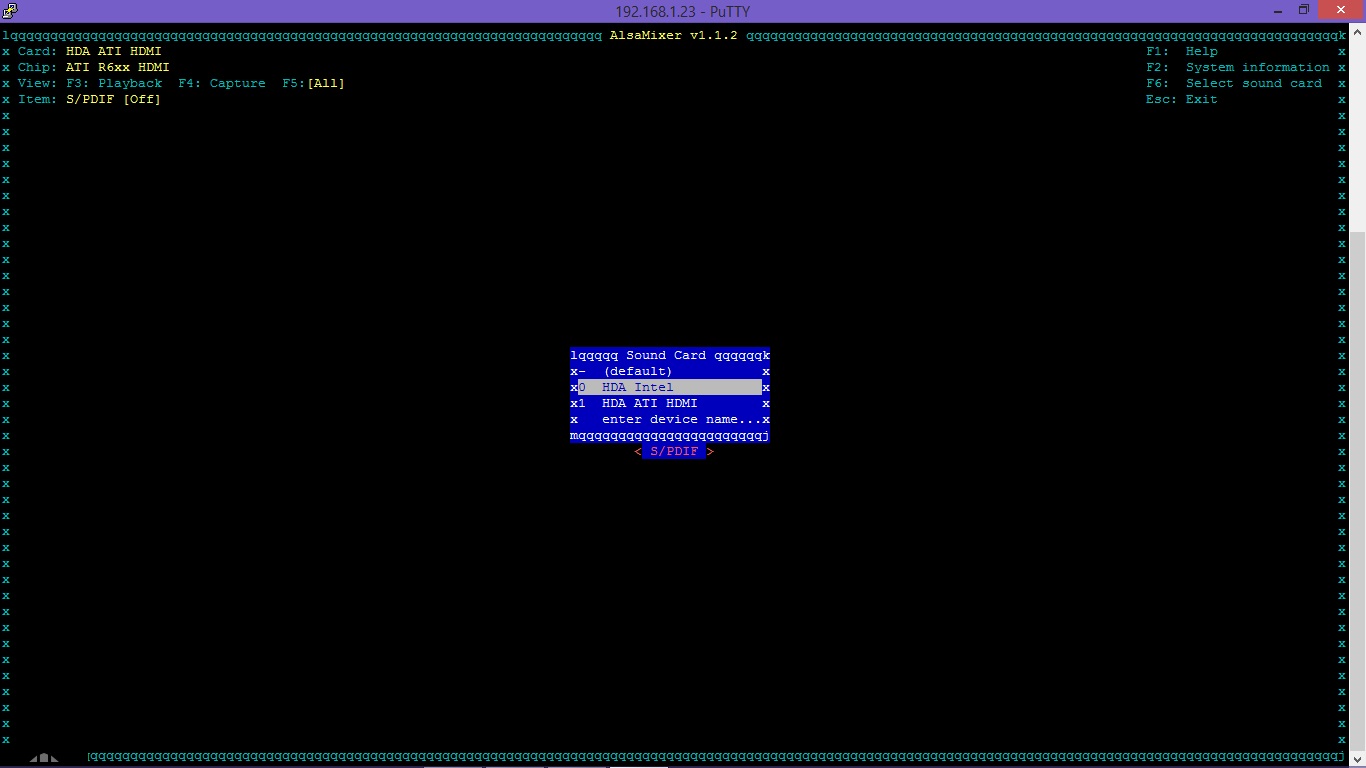Click the "F3: Playback" view label
1366x768 pixels.
click(114, 83)
